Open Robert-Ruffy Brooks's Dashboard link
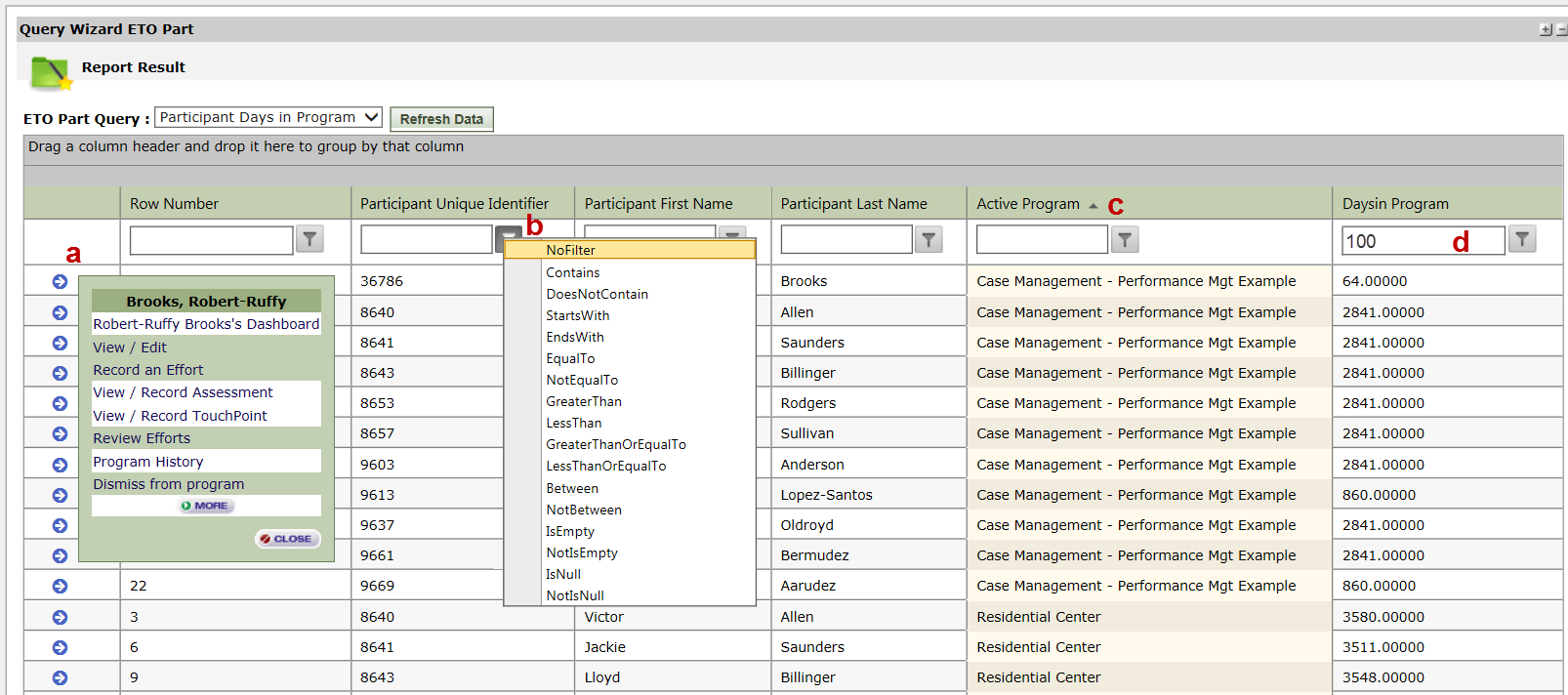 (x=206, y=324)
